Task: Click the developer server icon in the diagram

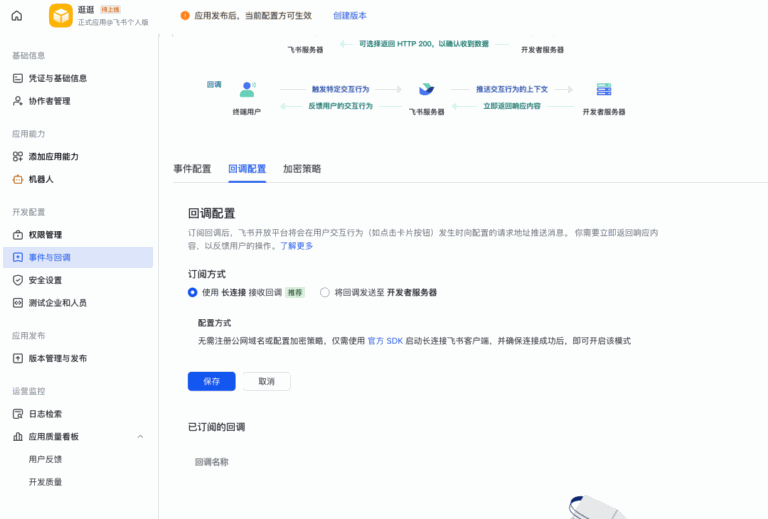Action: tap(604, 89)
